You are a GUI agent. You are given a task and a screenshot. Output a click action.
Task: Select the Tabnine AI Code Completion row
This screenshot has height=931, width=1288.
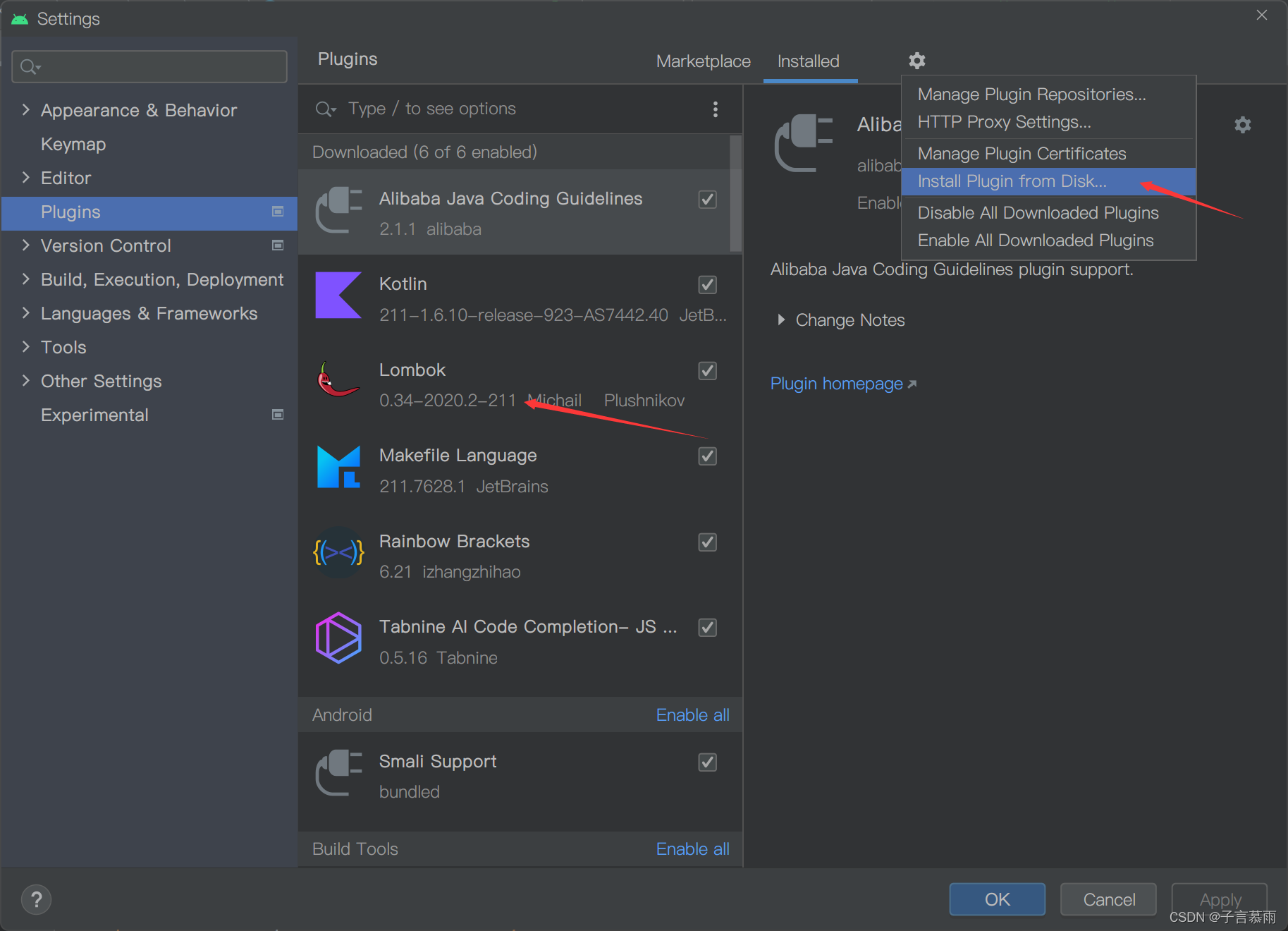[520, 641]
